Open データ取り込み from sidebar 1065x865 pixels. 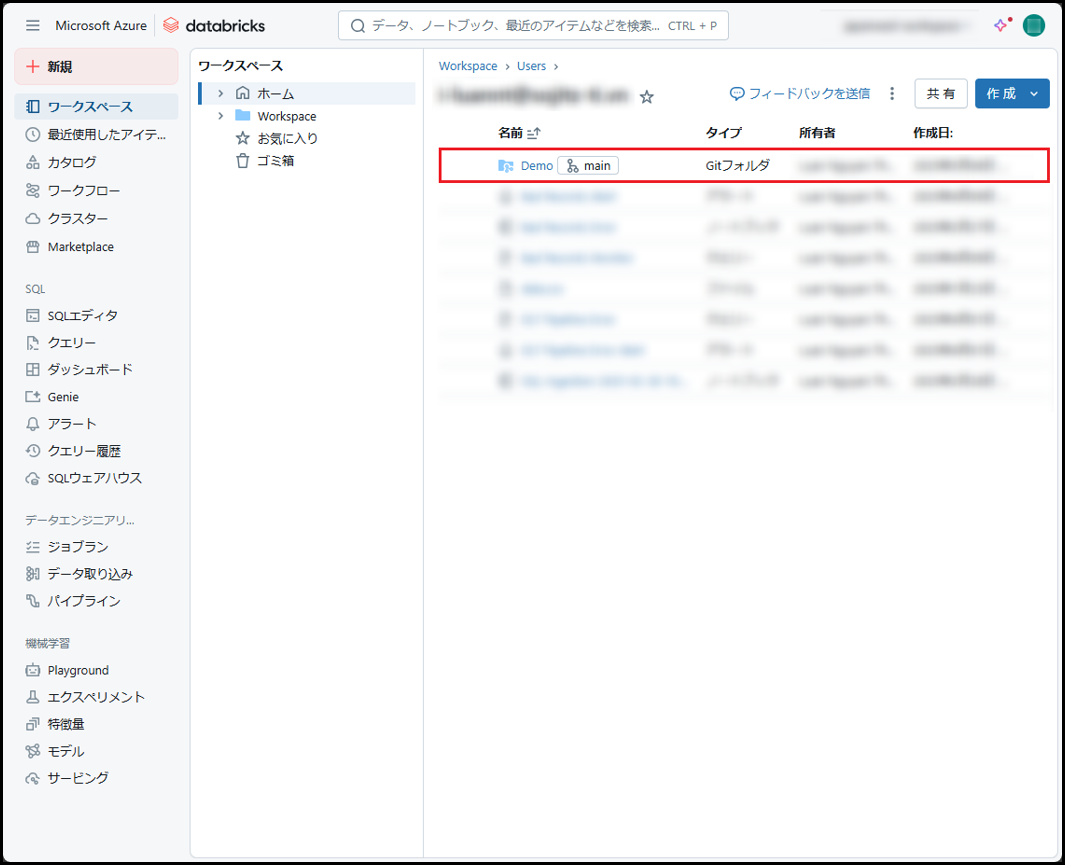tap(96, 574)
